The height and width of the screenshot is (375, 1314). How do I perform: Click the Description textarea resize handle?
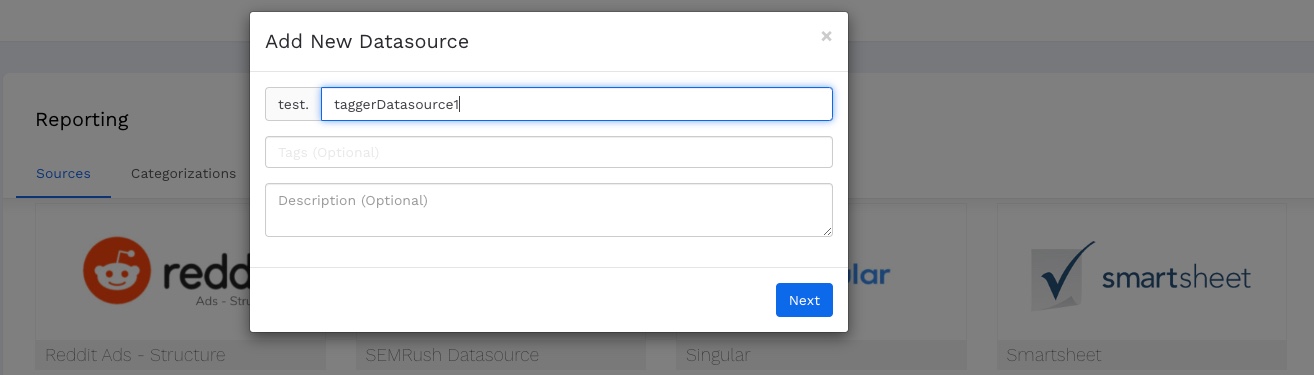827,231
